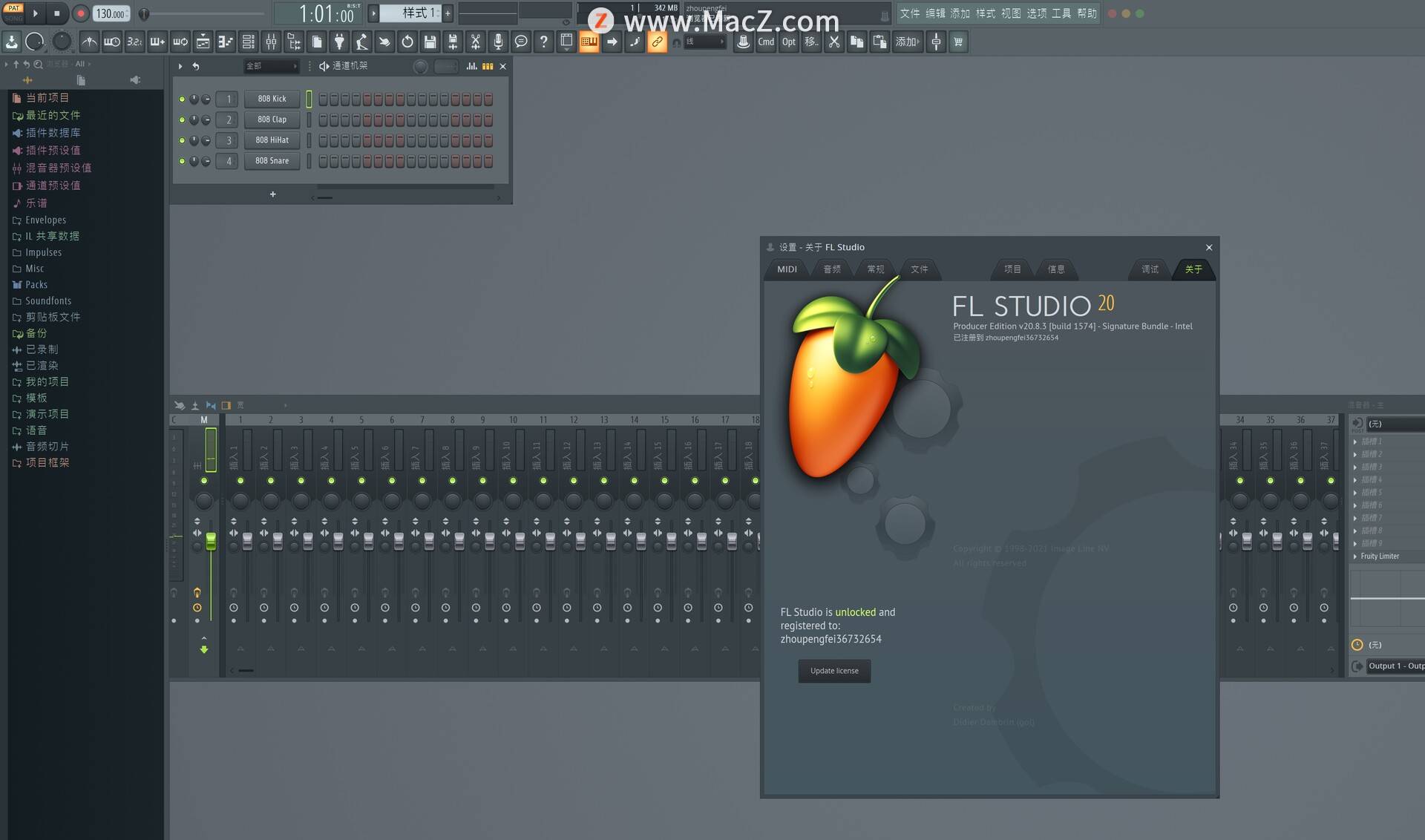Open the 编辑 menu
Viewport: 1425px width, 840px height.
935,13
